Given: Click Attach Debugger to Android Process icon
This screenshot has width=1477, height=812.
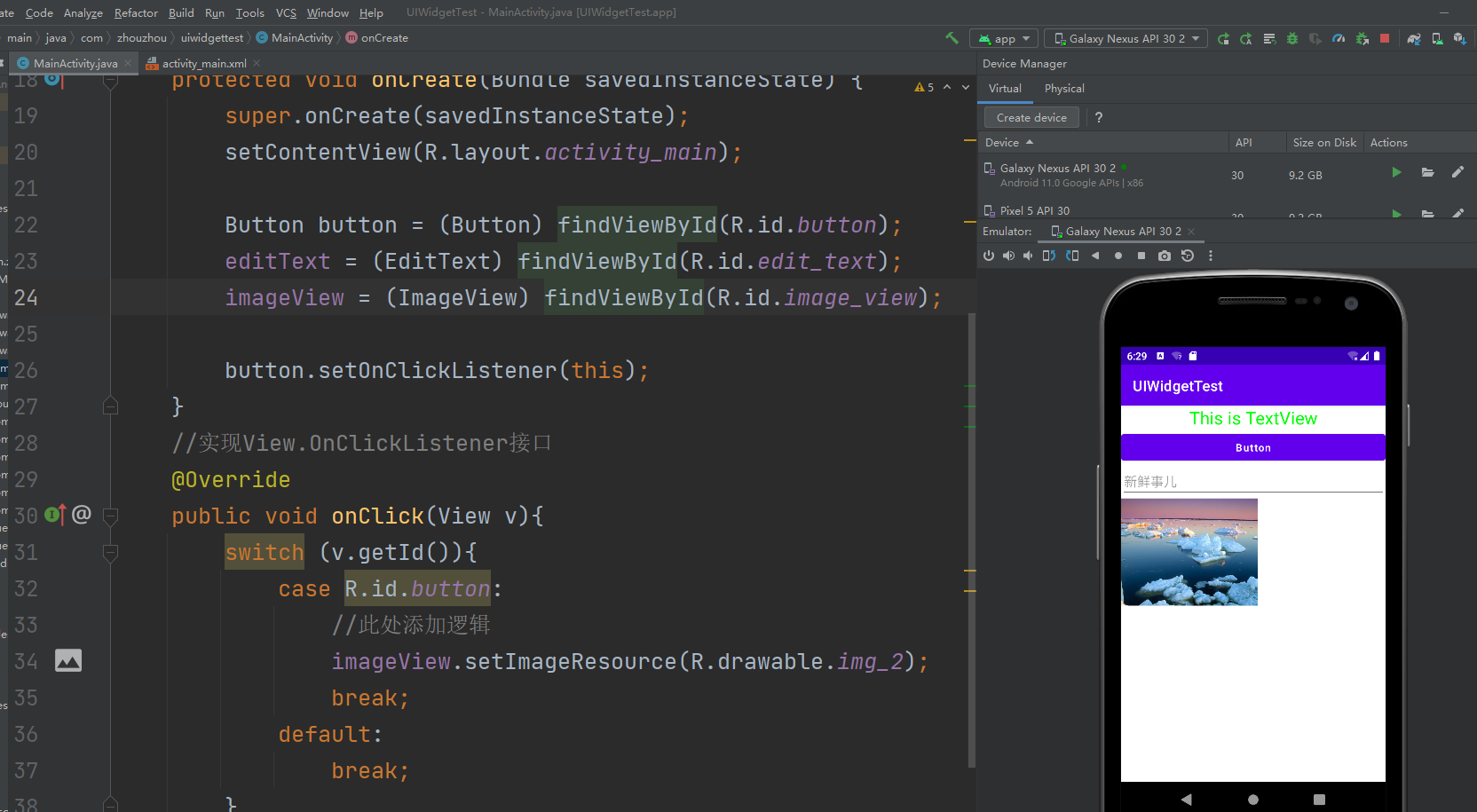Looking at the screenshot, I should pyautogui.click(x=1362, y=38).
